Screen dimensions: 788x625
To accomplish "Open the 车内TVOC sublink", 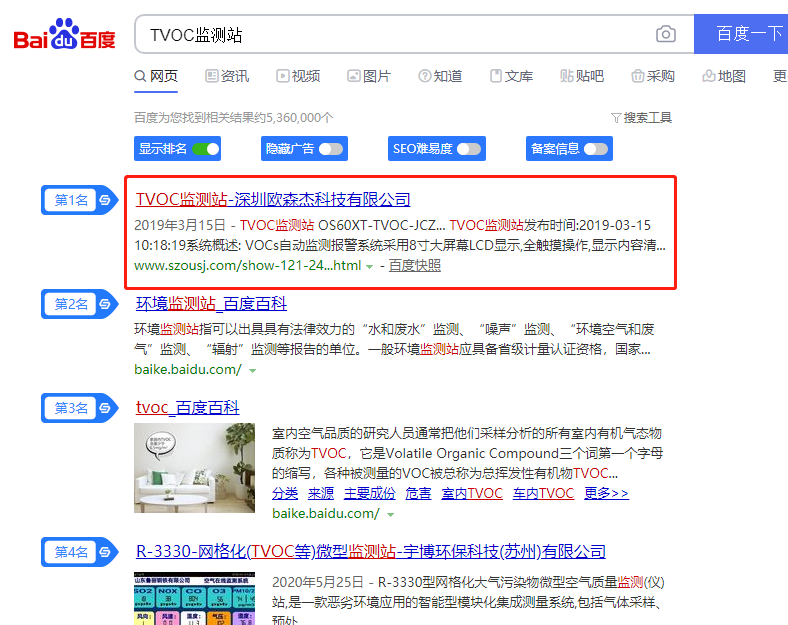I will pyautogui.click(x=543, y=493).
